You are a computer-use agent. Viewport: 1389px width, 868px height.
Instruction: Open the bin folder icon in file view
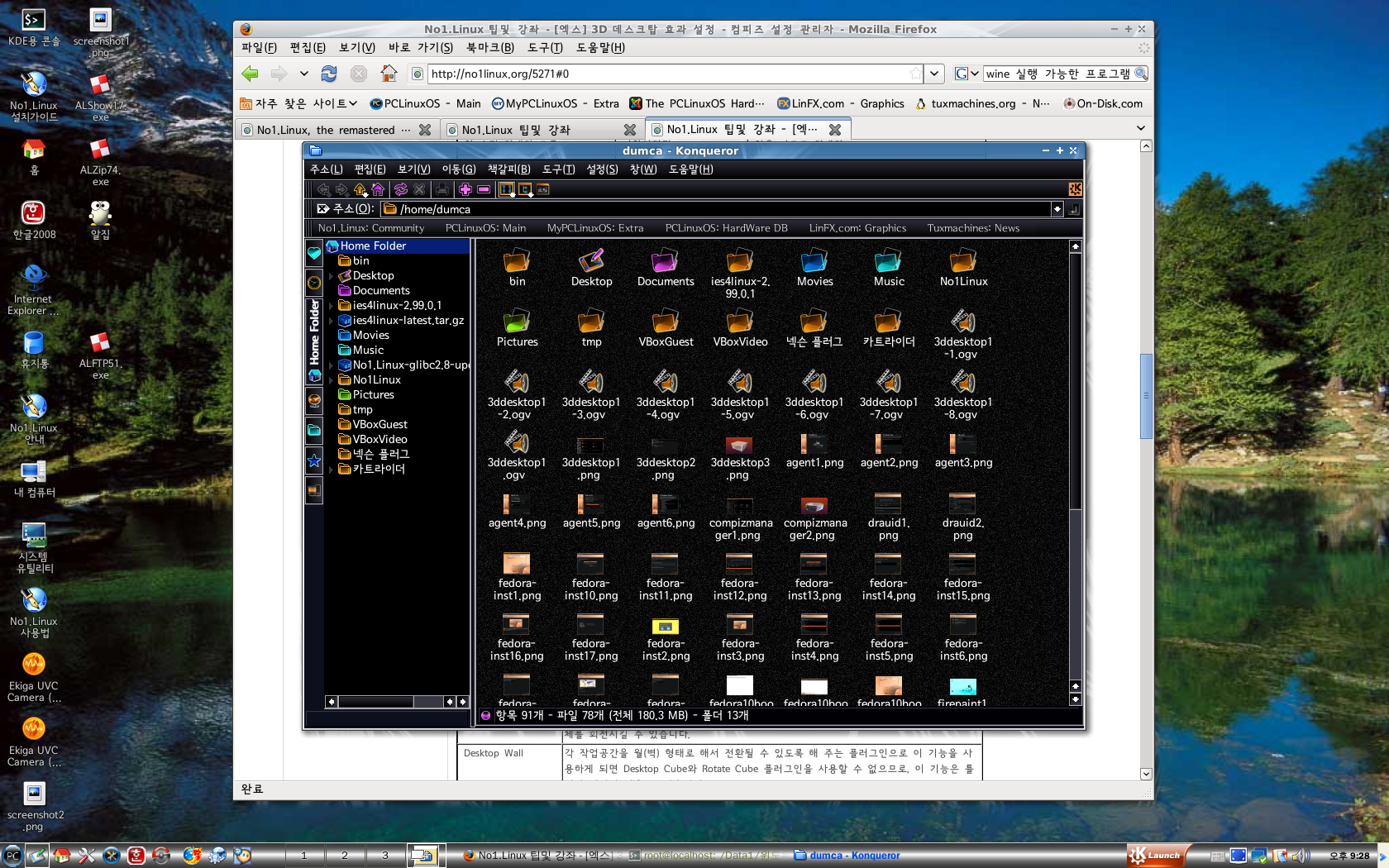[x=517, y=269]
